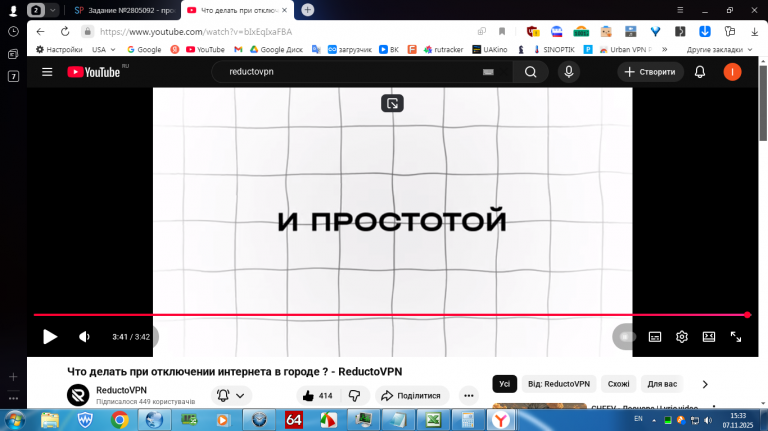Select the Від: ReductoVPN chip
768x431 pixels.
(x=559, y=384)
